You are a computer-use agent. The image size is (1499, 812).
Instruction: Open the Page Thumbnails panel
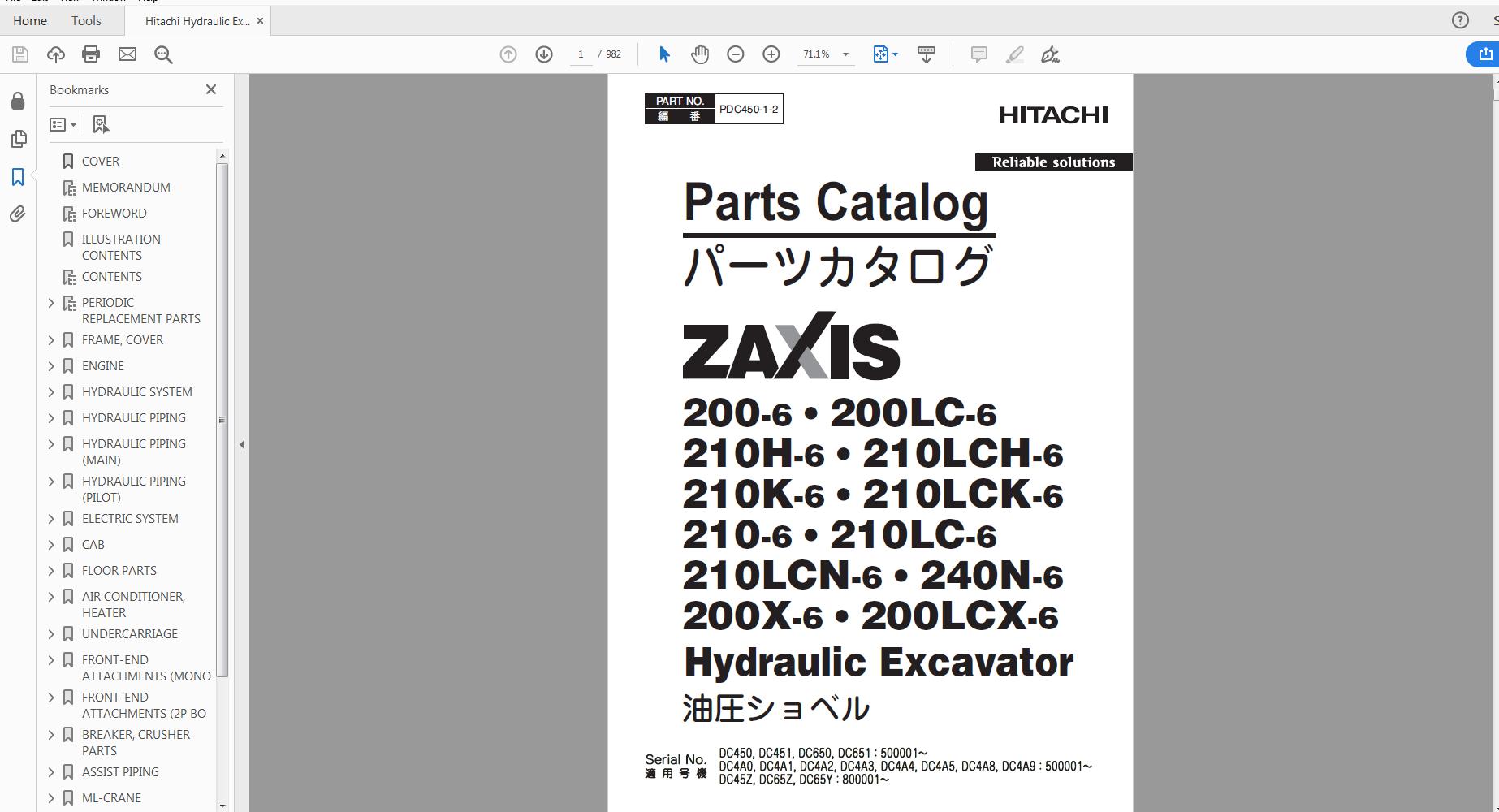18,139
